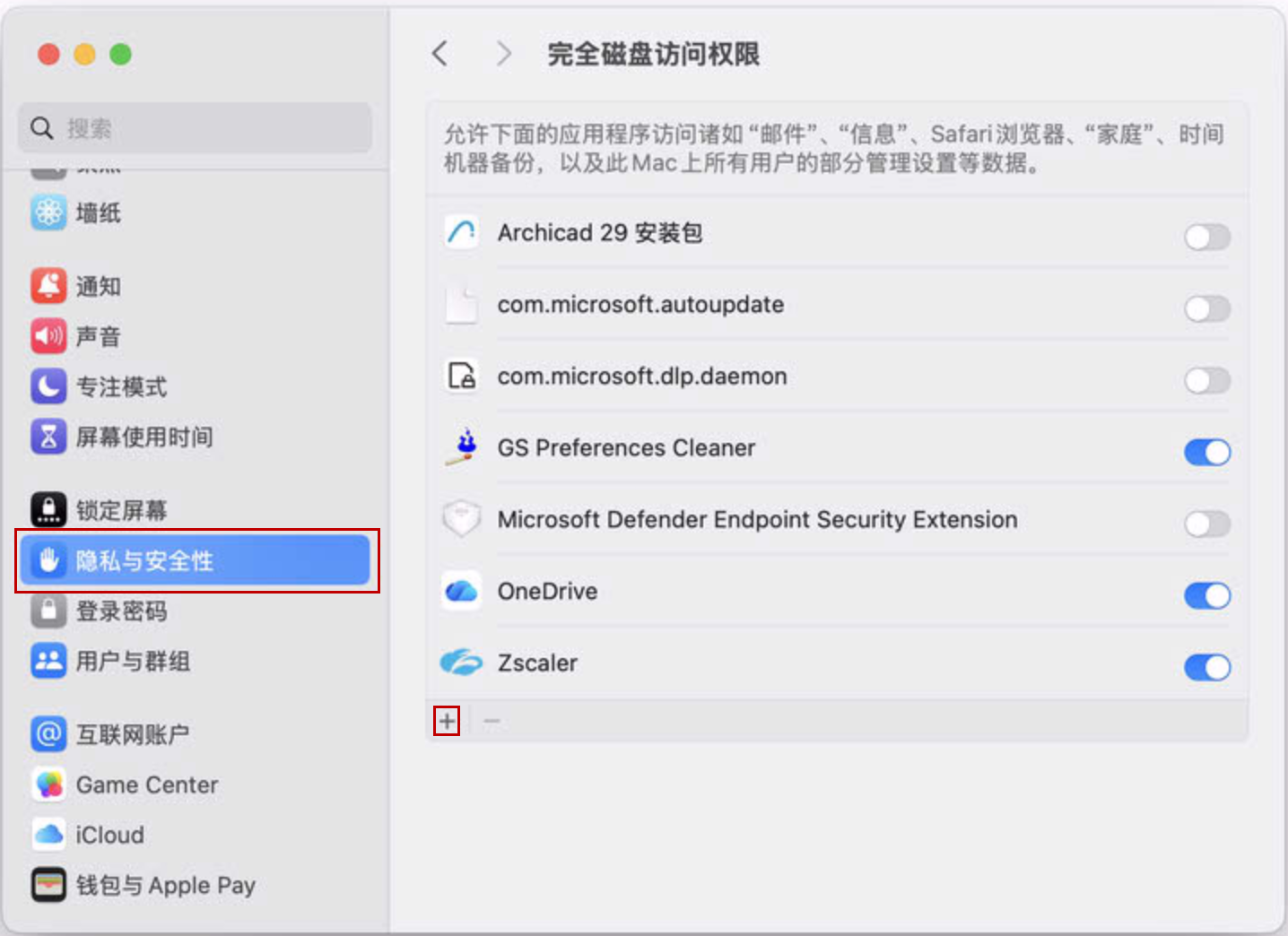Click the Zscaler app icon

click(x=462, y=663)
